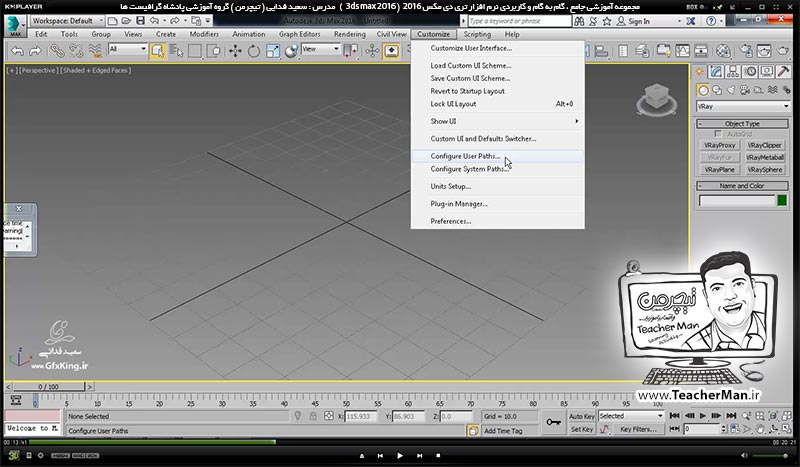Toggle Auto Key animation mode

pos(582,416)
